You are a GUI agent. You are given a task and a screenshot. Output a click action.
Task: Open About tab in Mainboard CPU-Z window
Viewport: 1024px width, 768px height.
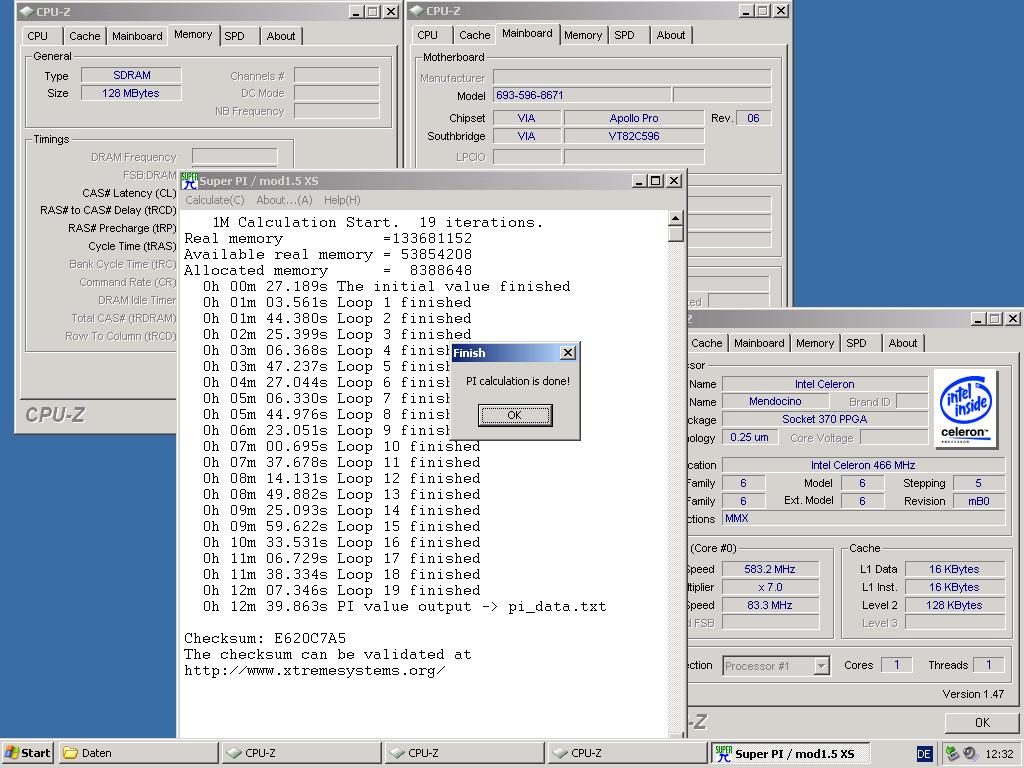pyautogui.click(x=671, y=35)
